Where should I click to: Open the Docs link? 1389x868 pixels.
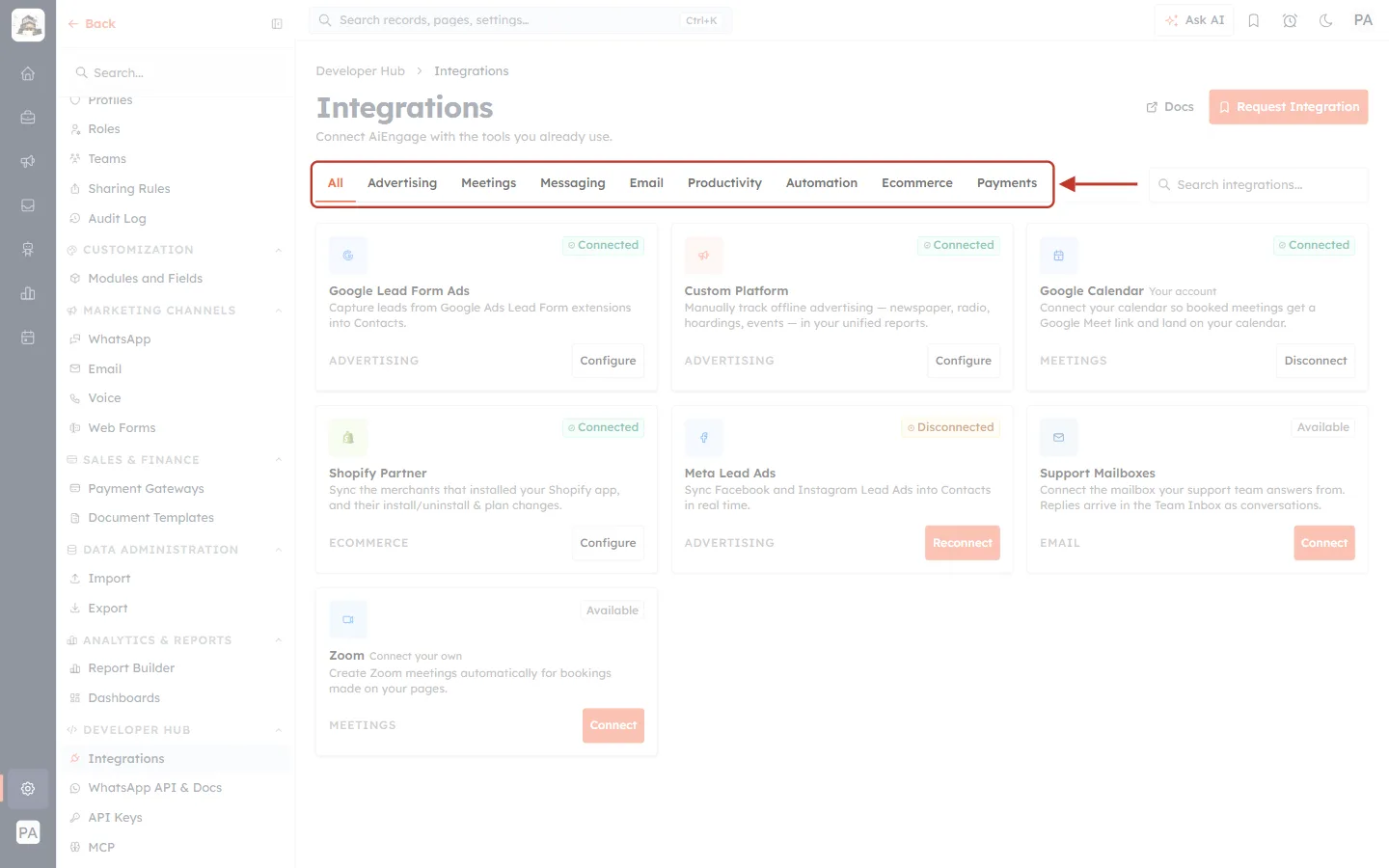click(1170, 107)
